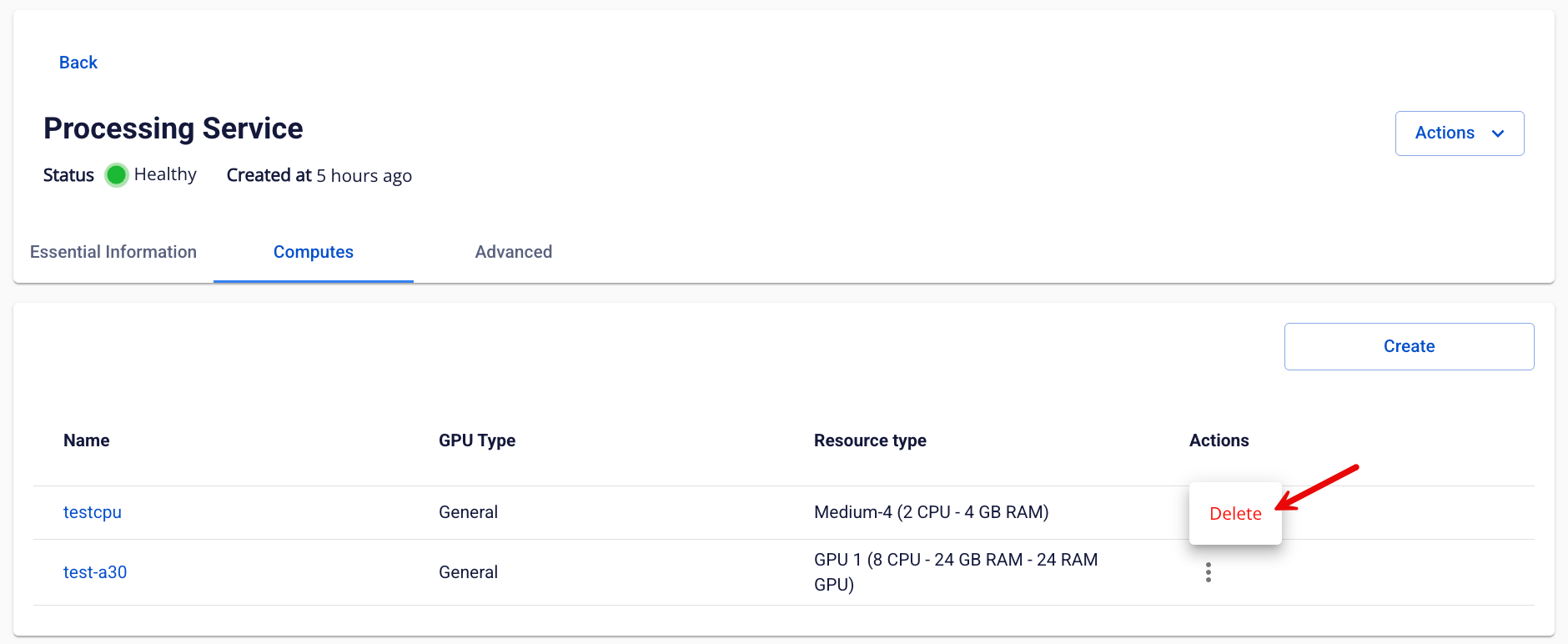Open the Advanced tab
The height and width of the screenshot is (644, 1568).
tap(514, 252)
